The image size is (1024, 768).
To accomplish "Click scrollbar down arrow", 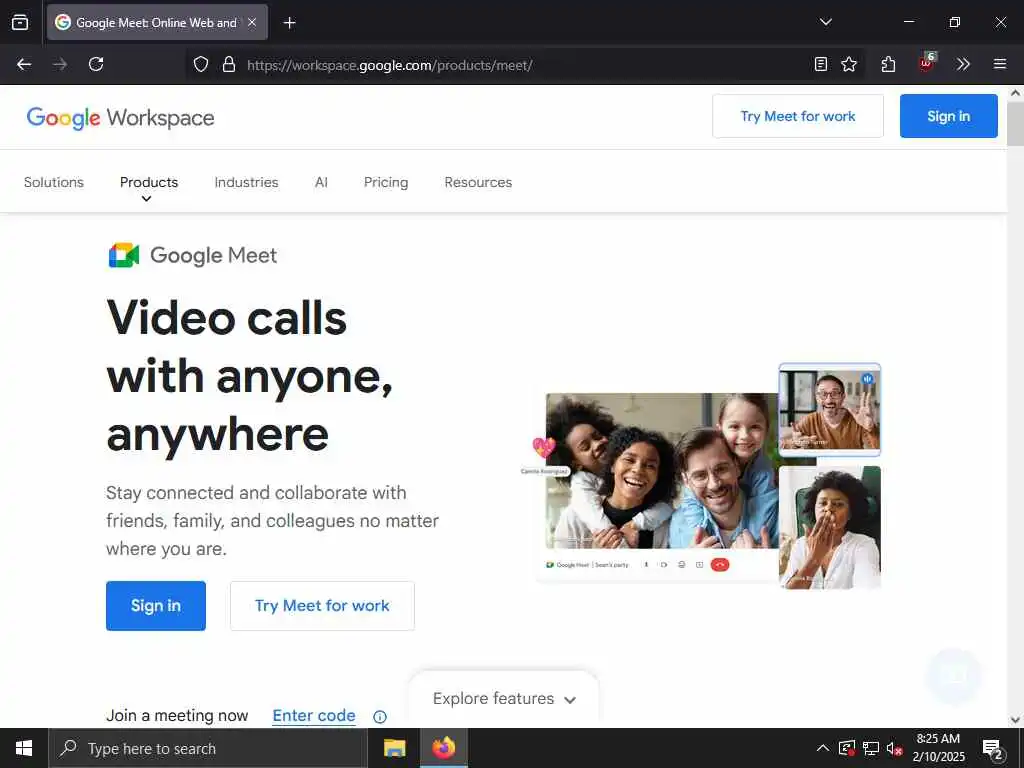I will (x=1015, y=720).
